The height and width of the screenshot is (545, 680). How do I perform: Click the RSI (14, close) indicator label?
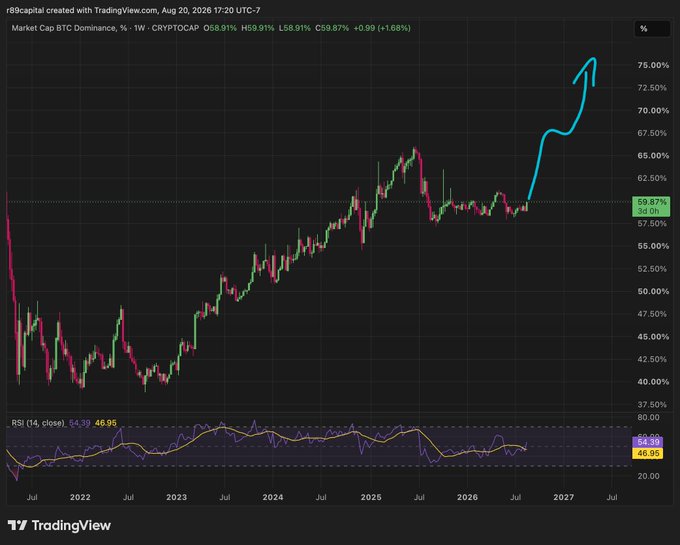(38, 423)
